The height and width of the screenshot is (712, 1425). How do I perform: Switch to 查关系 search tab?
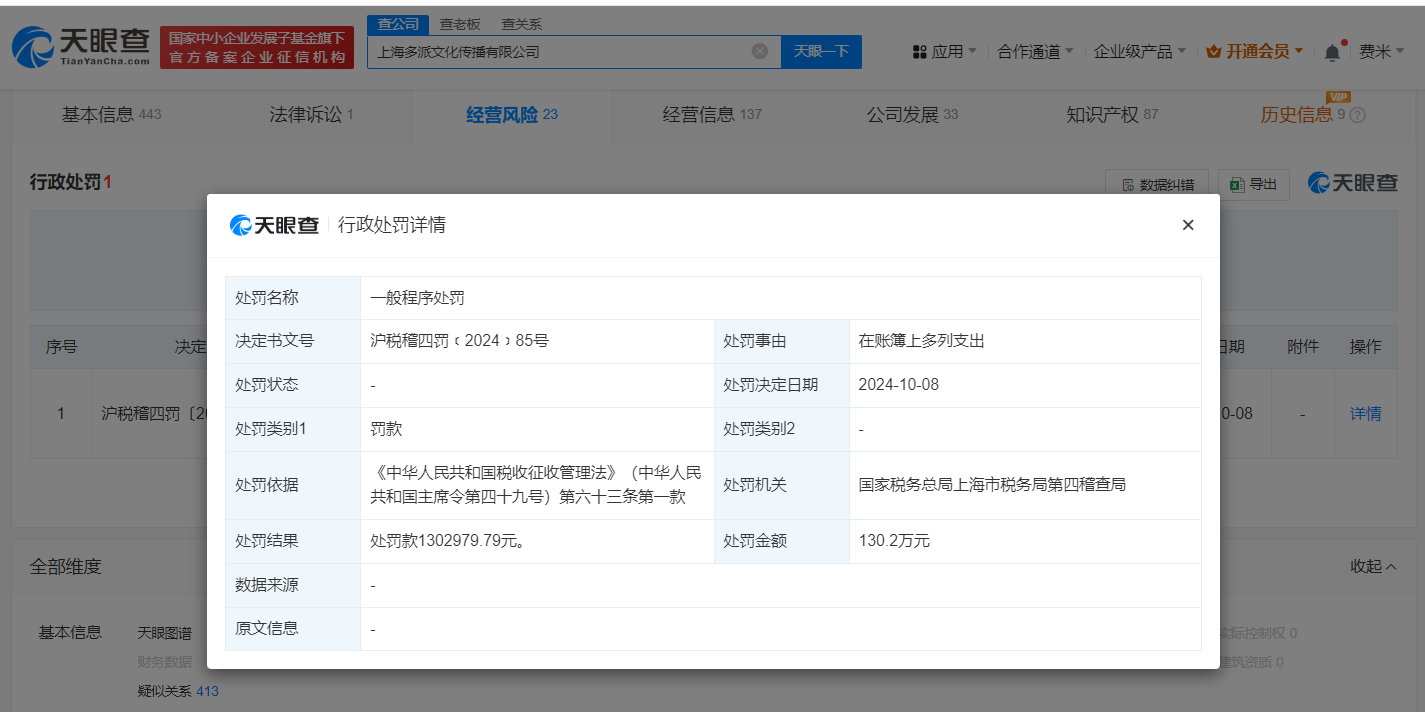[x=521, y=24]
